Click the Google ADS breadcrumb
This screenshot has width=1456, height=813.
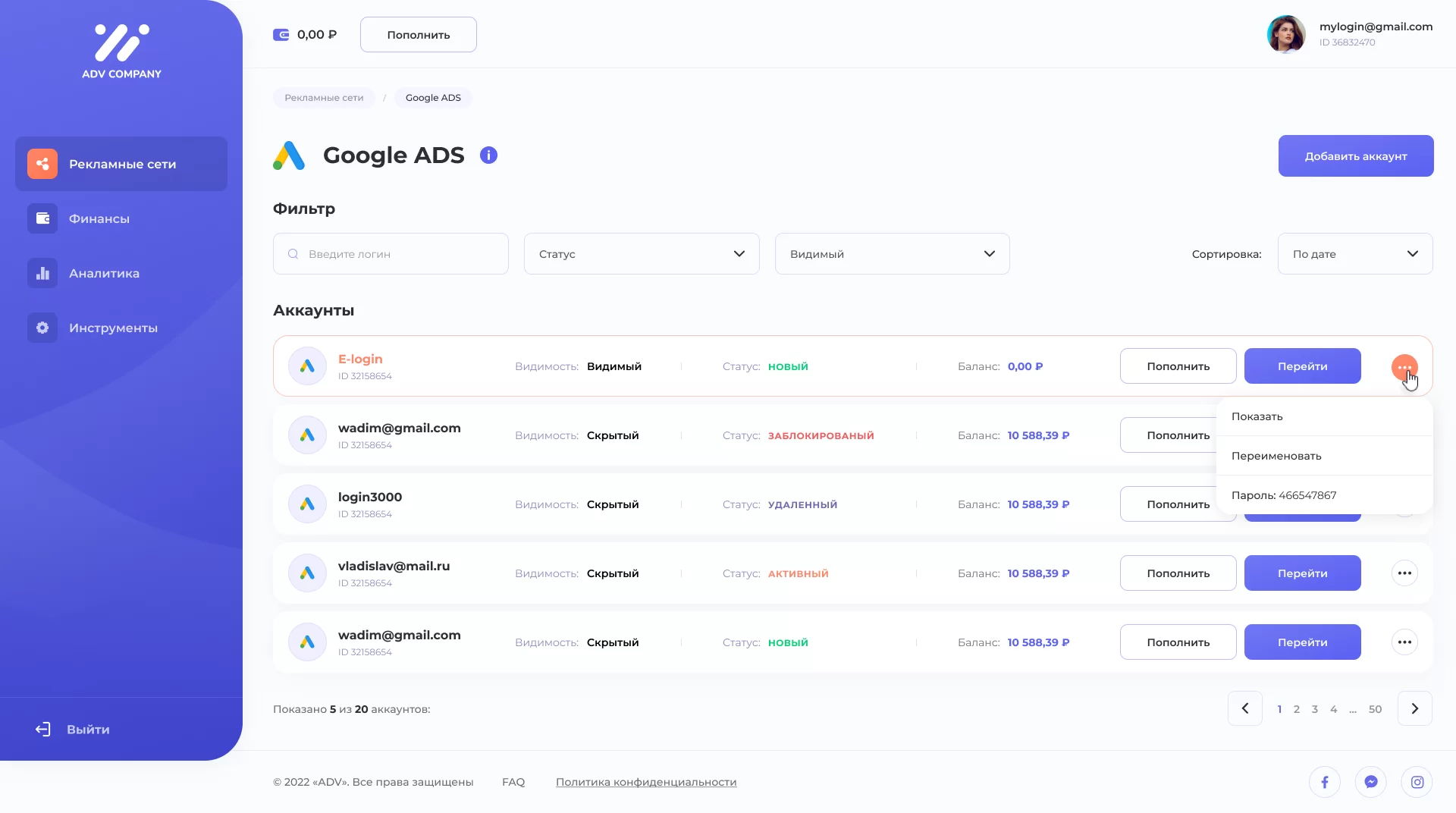pos(433,98)
